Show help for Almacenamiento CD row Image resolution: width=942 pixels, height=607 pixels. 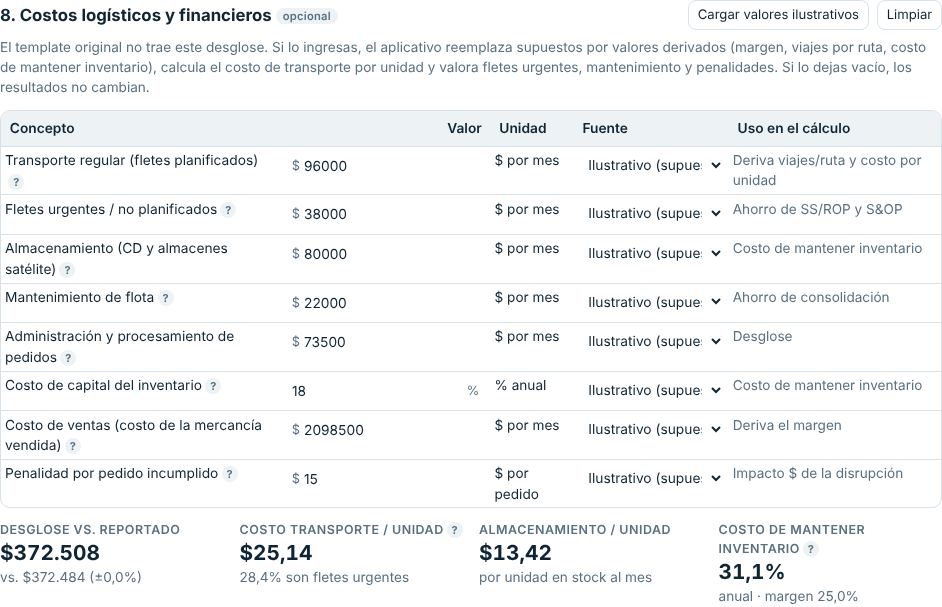(67, 270)
